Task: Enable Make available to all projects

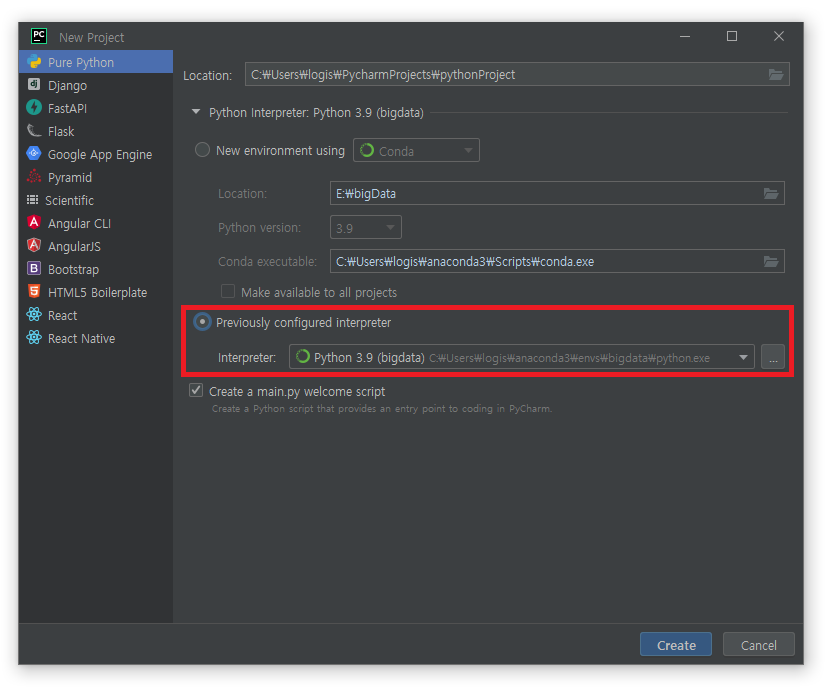Action: [x=228, y=291]
